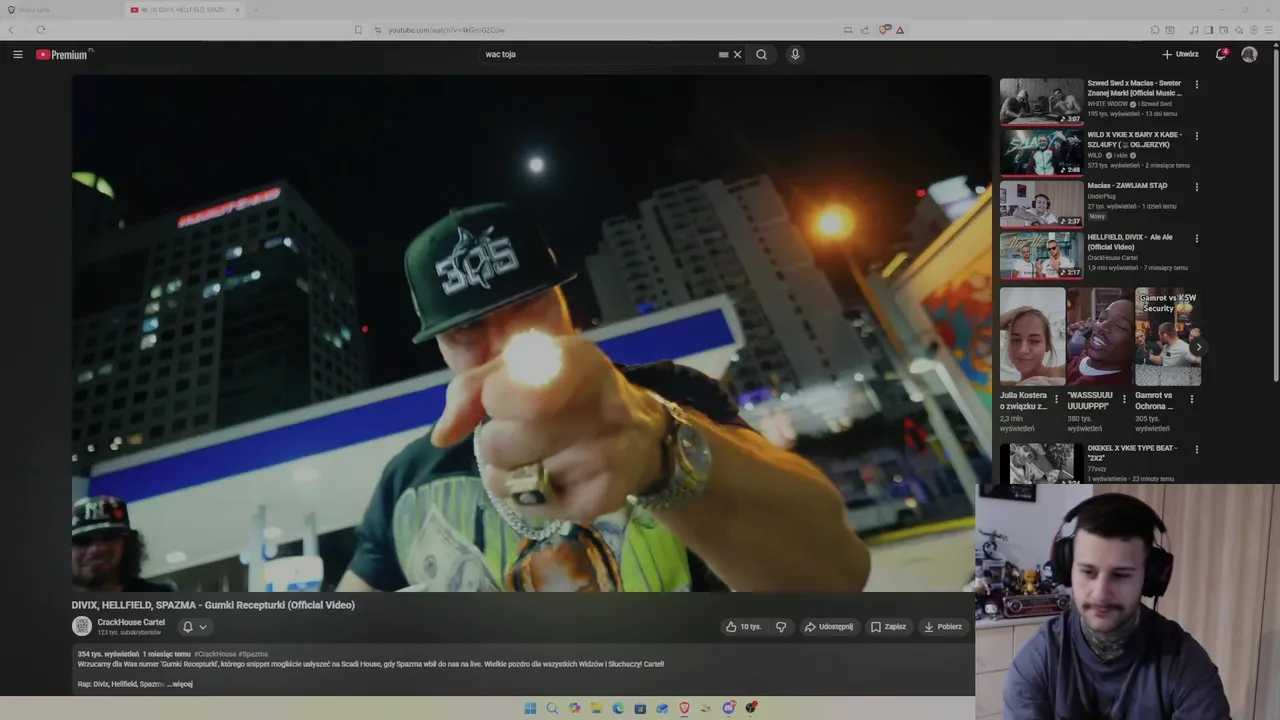1280x720 pixels.
Task: Open OBS Studio taskbar icon
Action: click(x=751, y=708)
